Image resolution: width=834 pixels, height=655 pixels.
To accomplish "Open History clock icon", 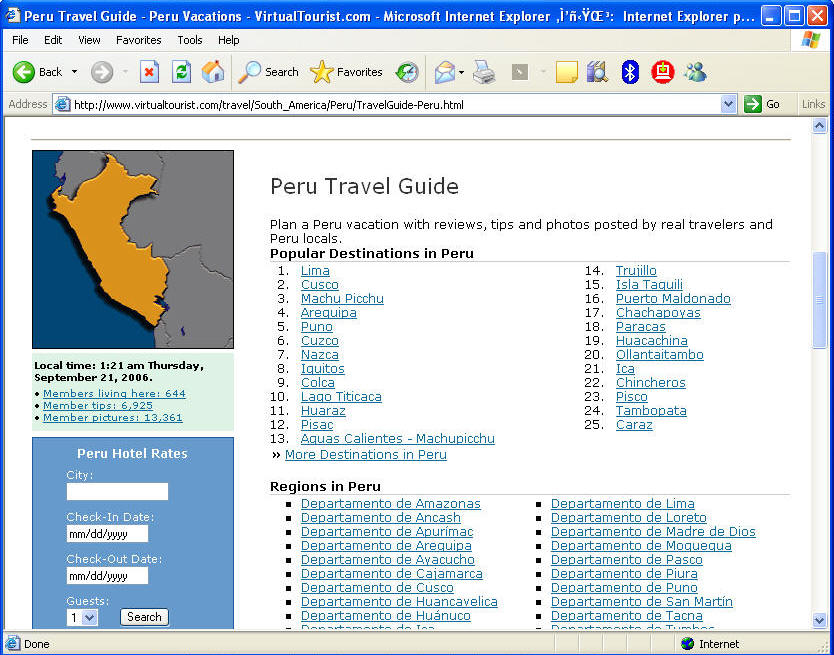I will (407, 72).
